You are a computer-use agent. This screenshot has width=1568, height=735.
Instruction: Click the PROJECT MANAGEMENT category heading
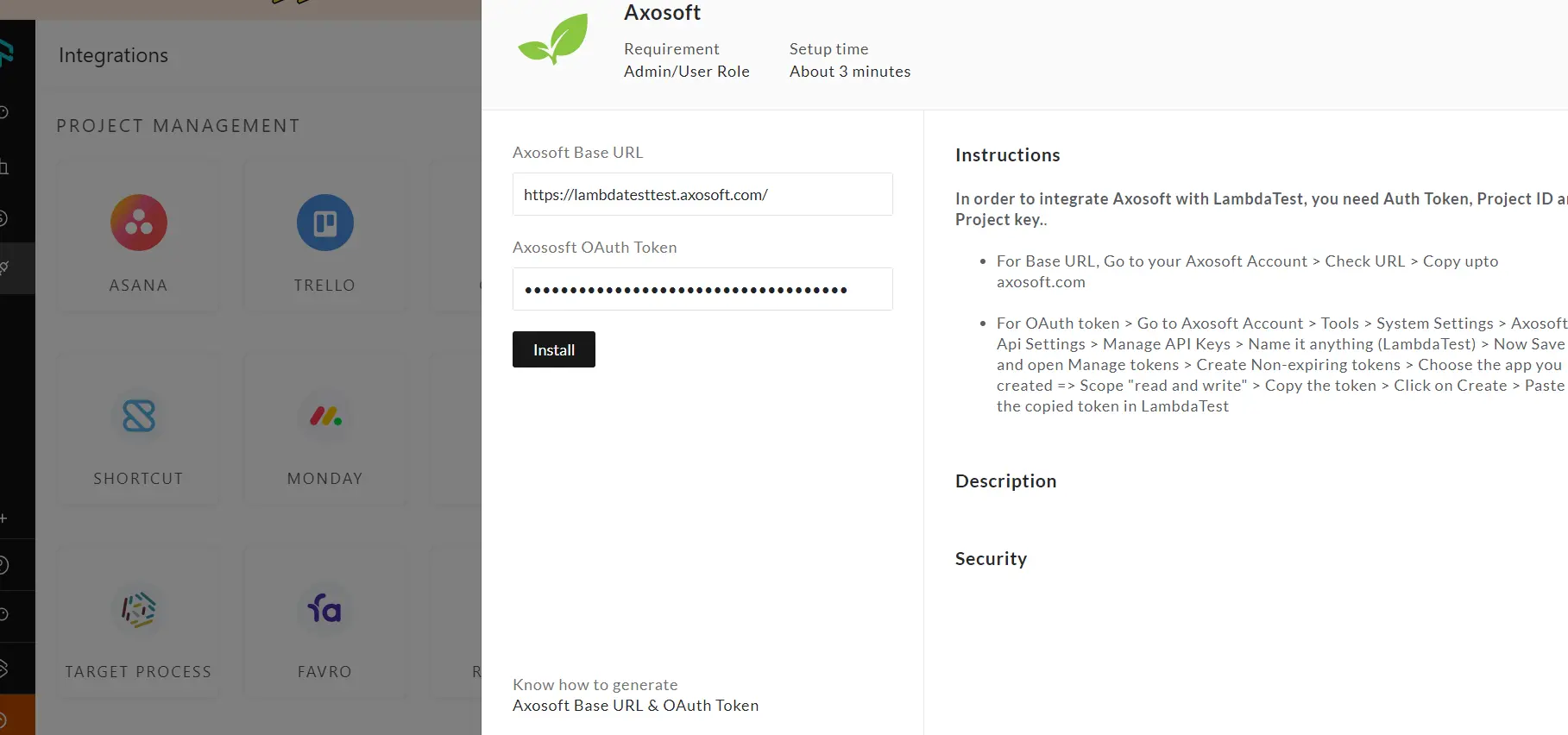click(x=178, y=126)
